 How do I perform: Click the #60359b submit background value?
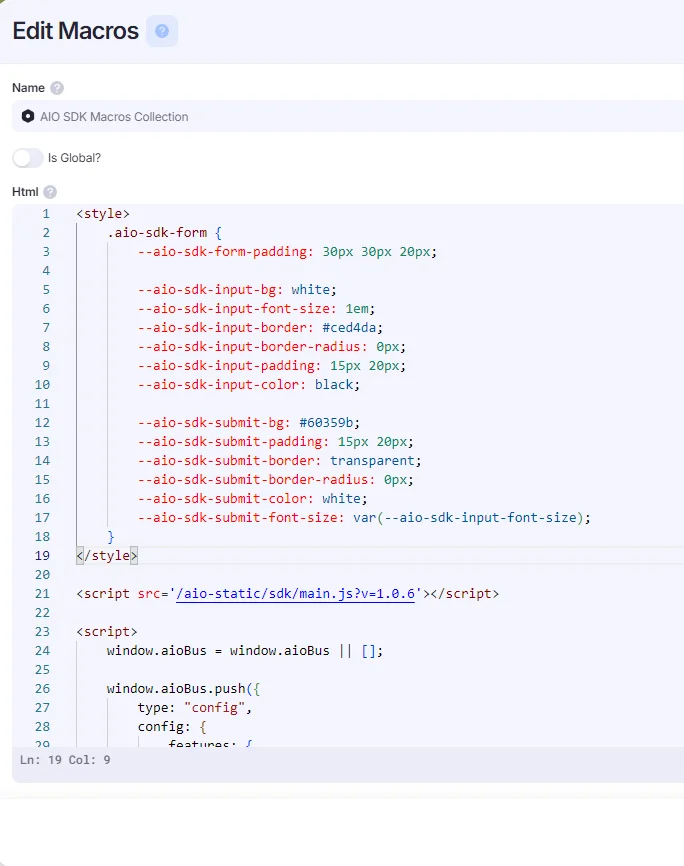(x=327, y=423)
